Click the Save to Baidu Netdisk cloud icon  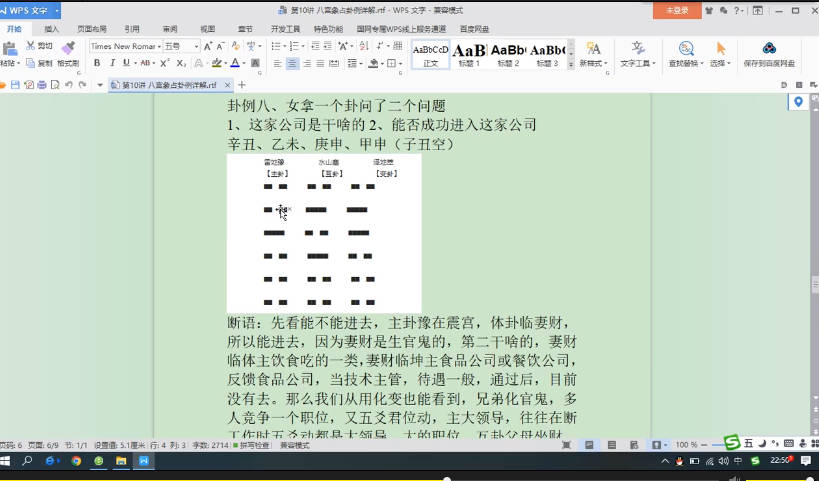point(769,49)
